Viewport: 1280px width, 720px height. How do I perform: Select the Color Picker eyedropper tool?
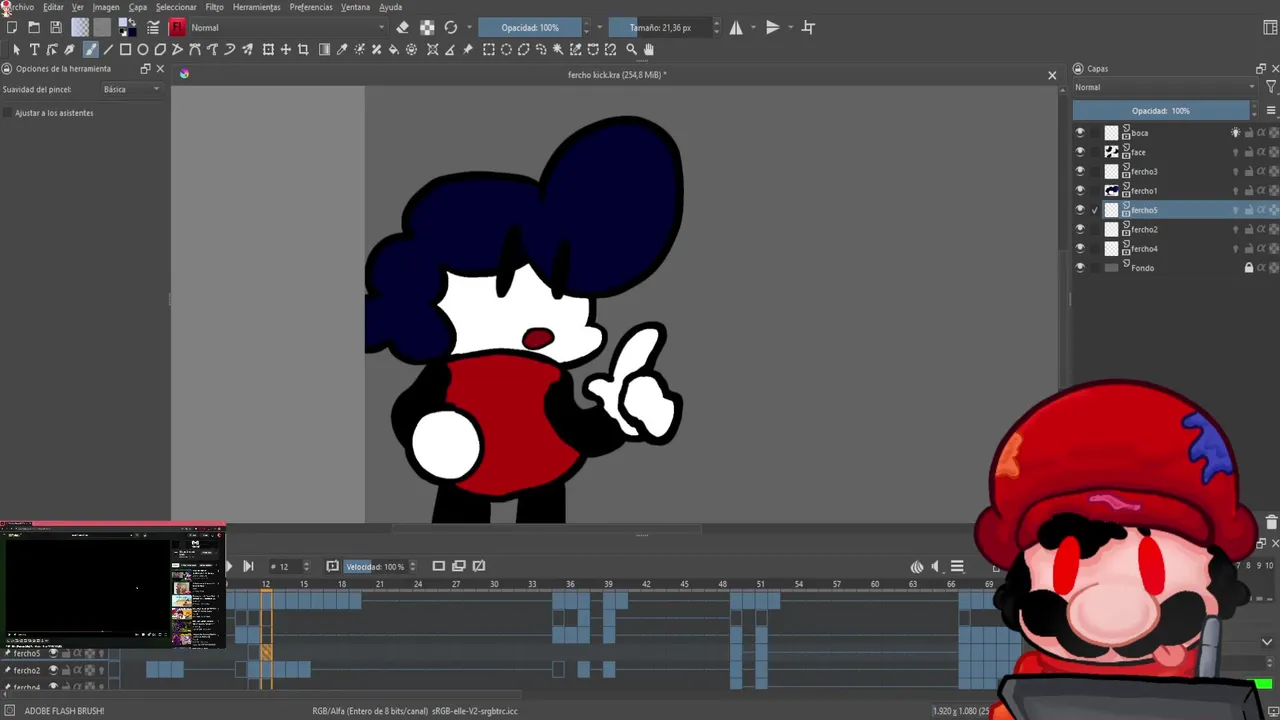(x=342, y=49)
